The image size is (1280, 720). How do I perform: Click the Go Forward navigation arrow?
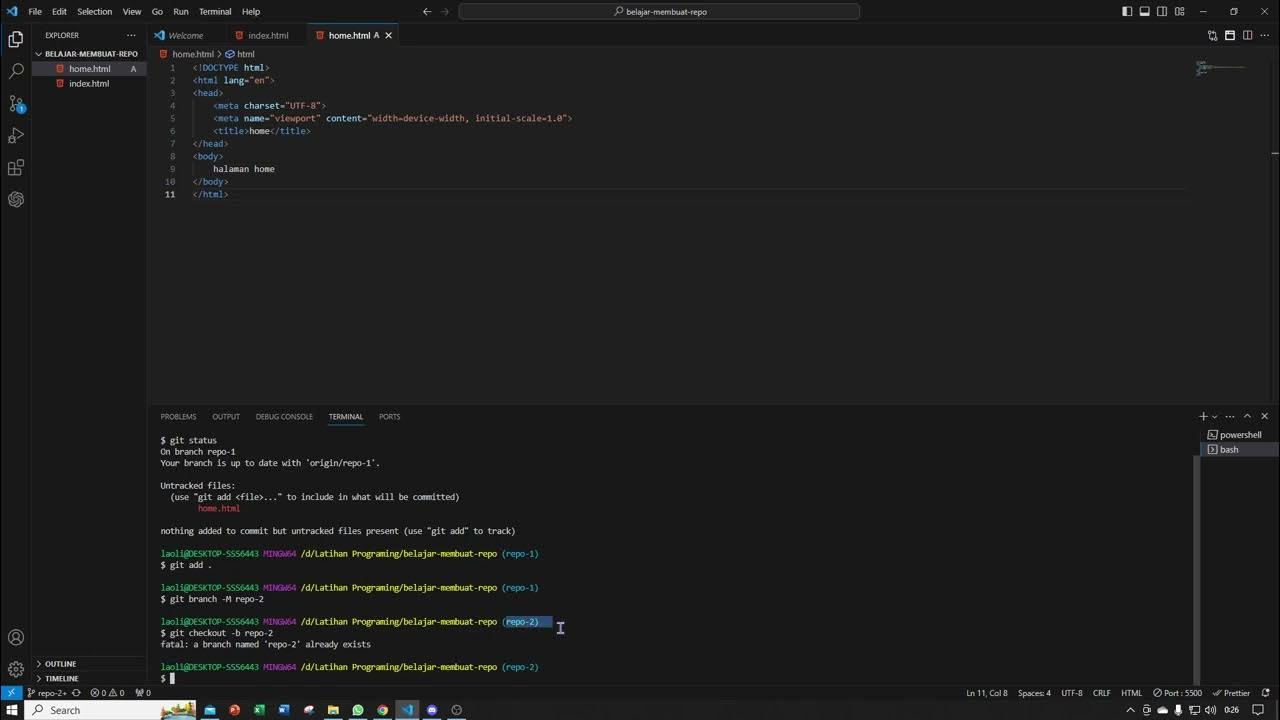click(x=446, y=12)
